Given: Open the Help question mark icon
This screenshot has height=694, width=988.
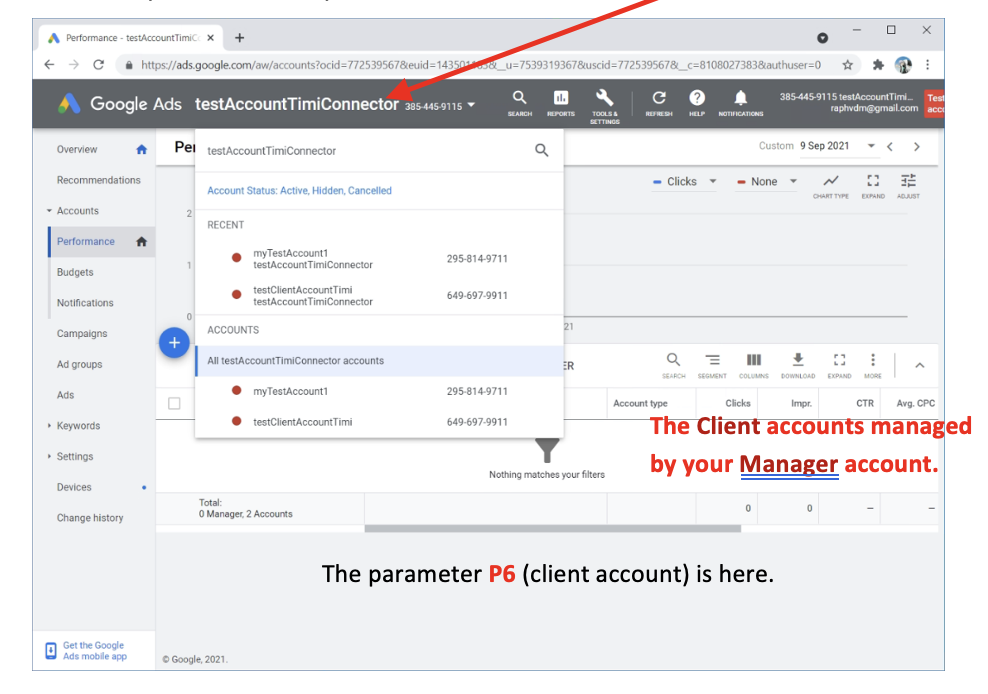Looking at the screenshot, I should 697,100.
